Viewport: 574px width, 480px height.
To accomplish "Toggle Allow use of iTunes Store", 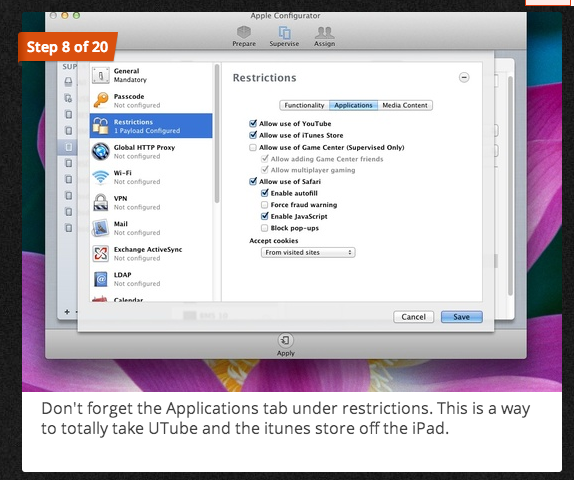I will pyautogui.click(x=253, y=135).
